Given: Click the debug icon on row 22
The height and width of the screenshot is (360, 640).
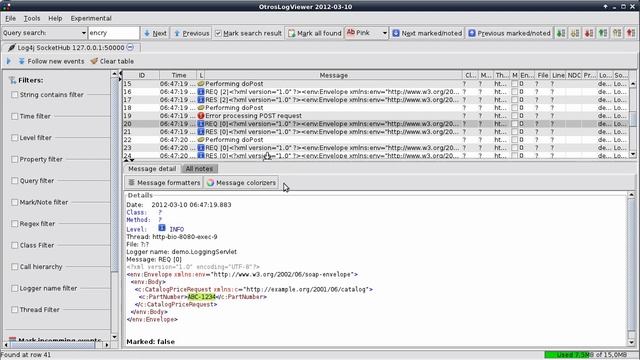Looking at the screenshot, I should point(201,140).
